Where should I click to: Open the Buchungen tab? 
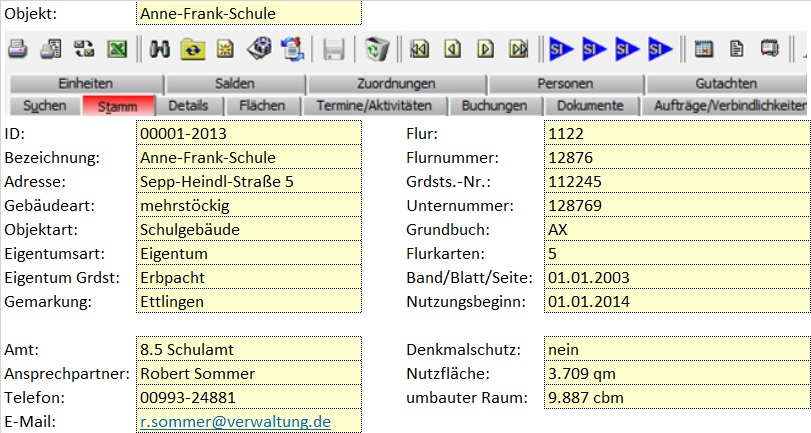click(x=496, y=105)
